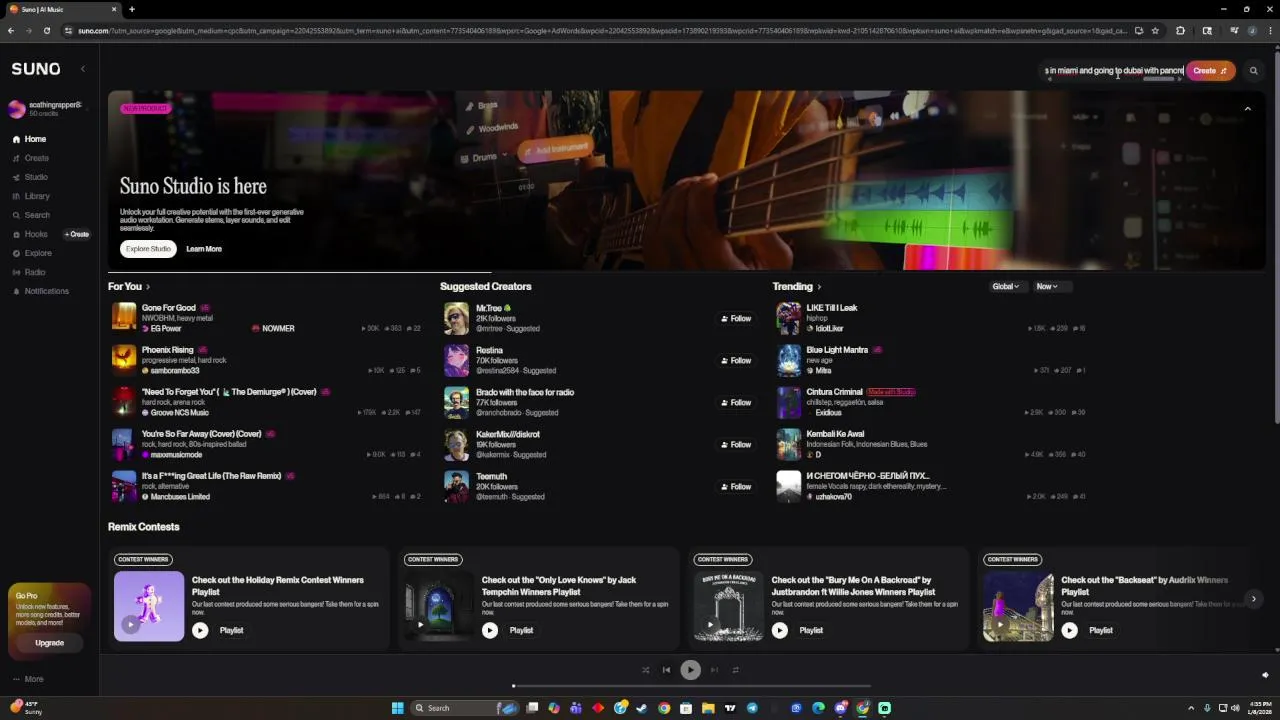This screenshot has height=720, width=1280.
Task: Open Telegram from the taskbar
Action: pyautogui.click(x=752, y=708)
